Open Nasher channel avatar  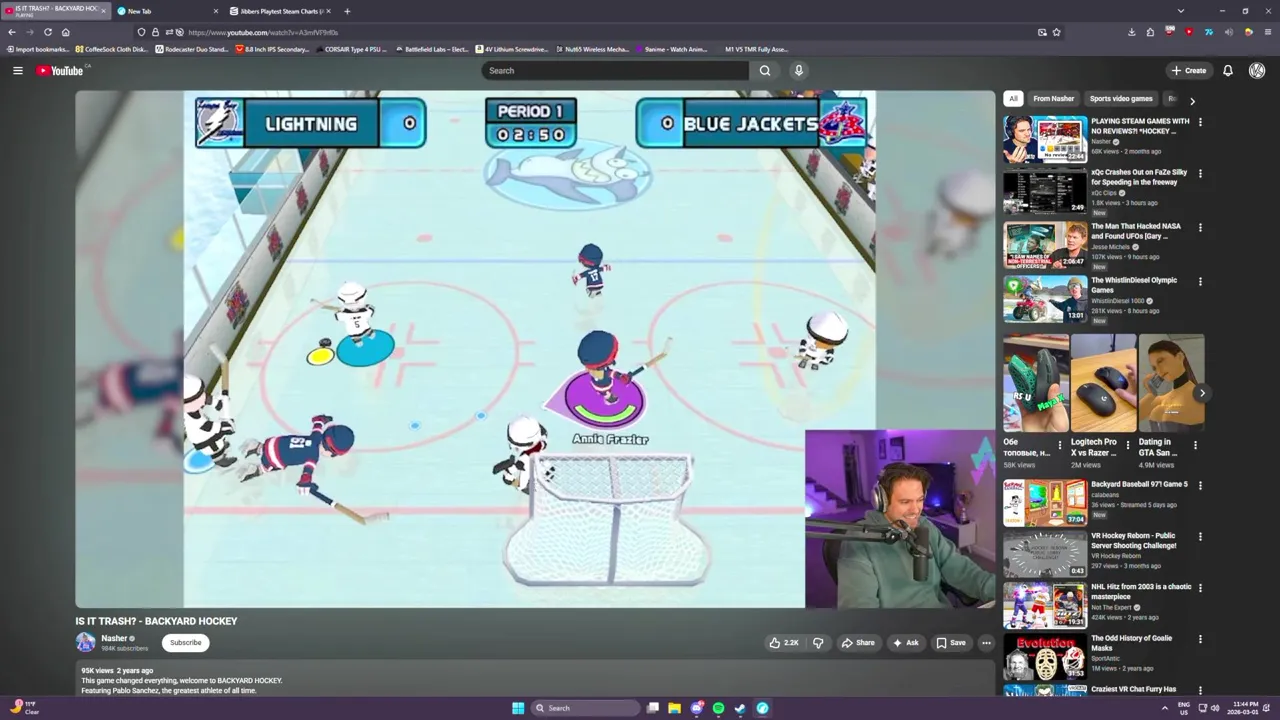(85, 642)
